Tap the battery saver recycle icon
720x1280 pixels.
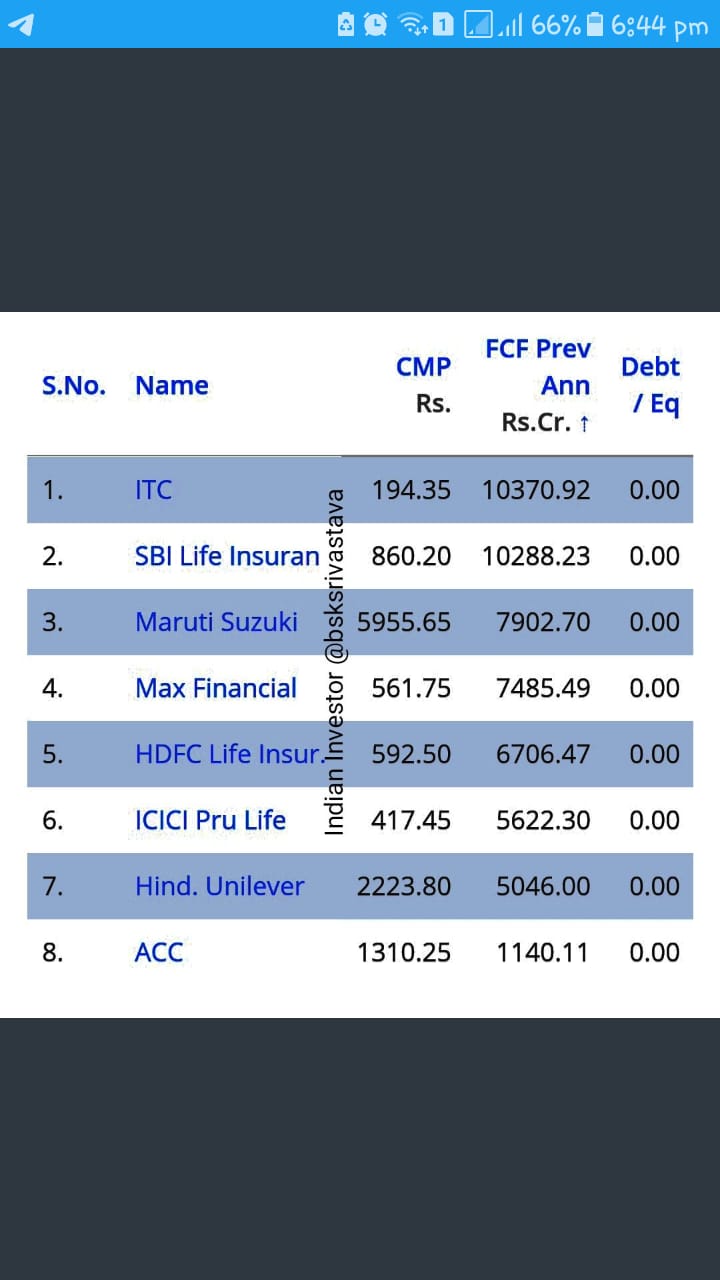click(346, 24)
